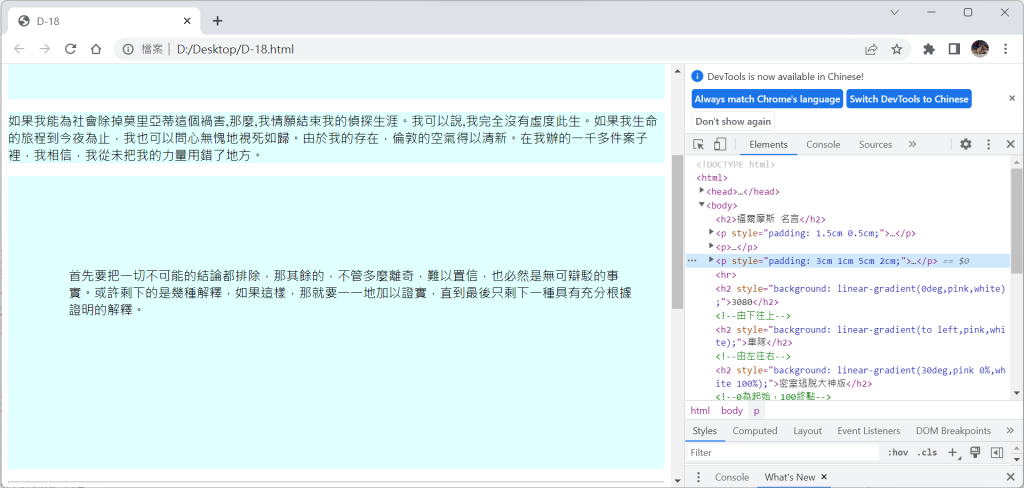Dismiss the DevTools language notice
This screenshot has width=1024, height=488.
click(x=1012, y=98)
